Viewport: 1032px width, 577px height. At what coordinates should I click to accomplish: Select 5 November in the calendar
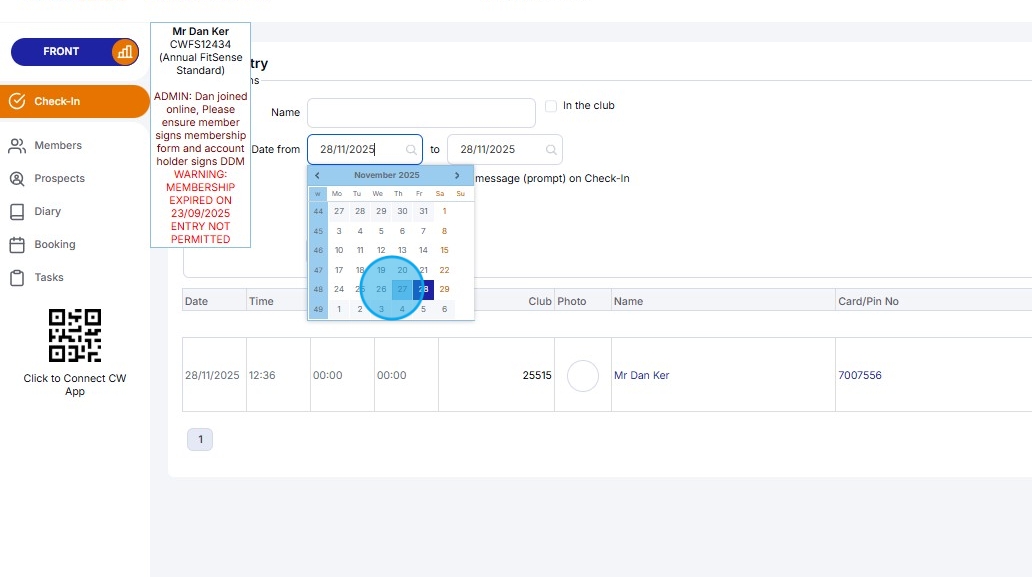pos(381,231)
